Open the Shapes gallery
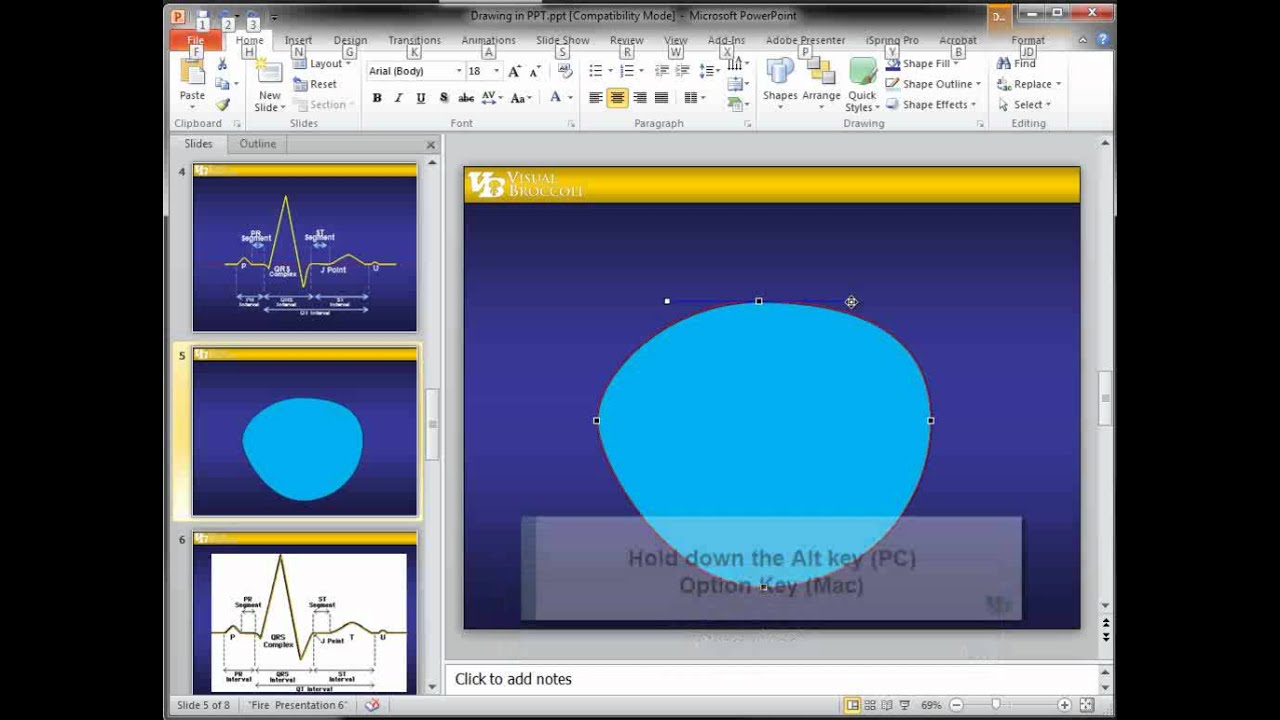This screenshot has height=720, width=1280. click(780, 80)
